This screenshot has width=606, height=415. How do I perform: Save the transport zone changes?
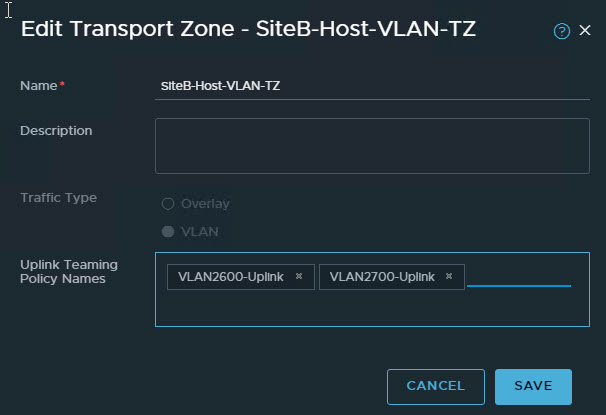pos(533,386)
